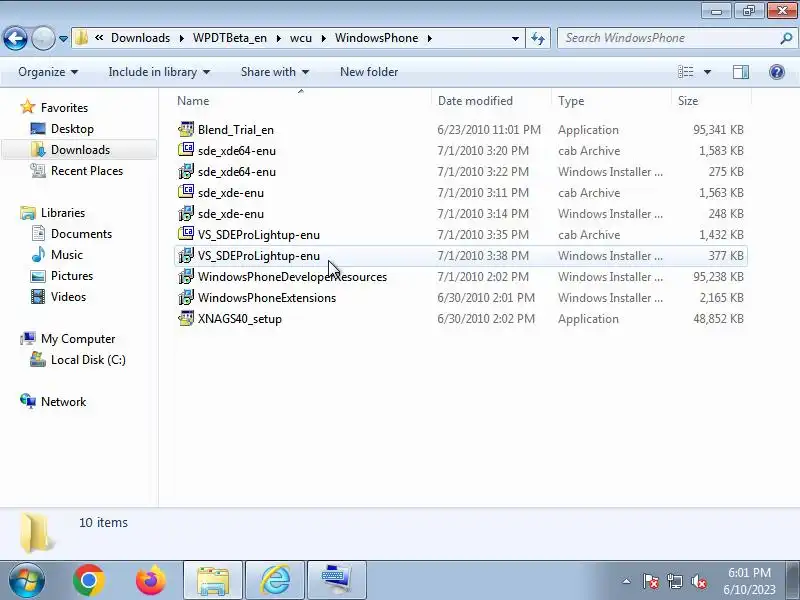Open the view options dropdown arrow
Viewport: 800px width, 600px height.
707,72
